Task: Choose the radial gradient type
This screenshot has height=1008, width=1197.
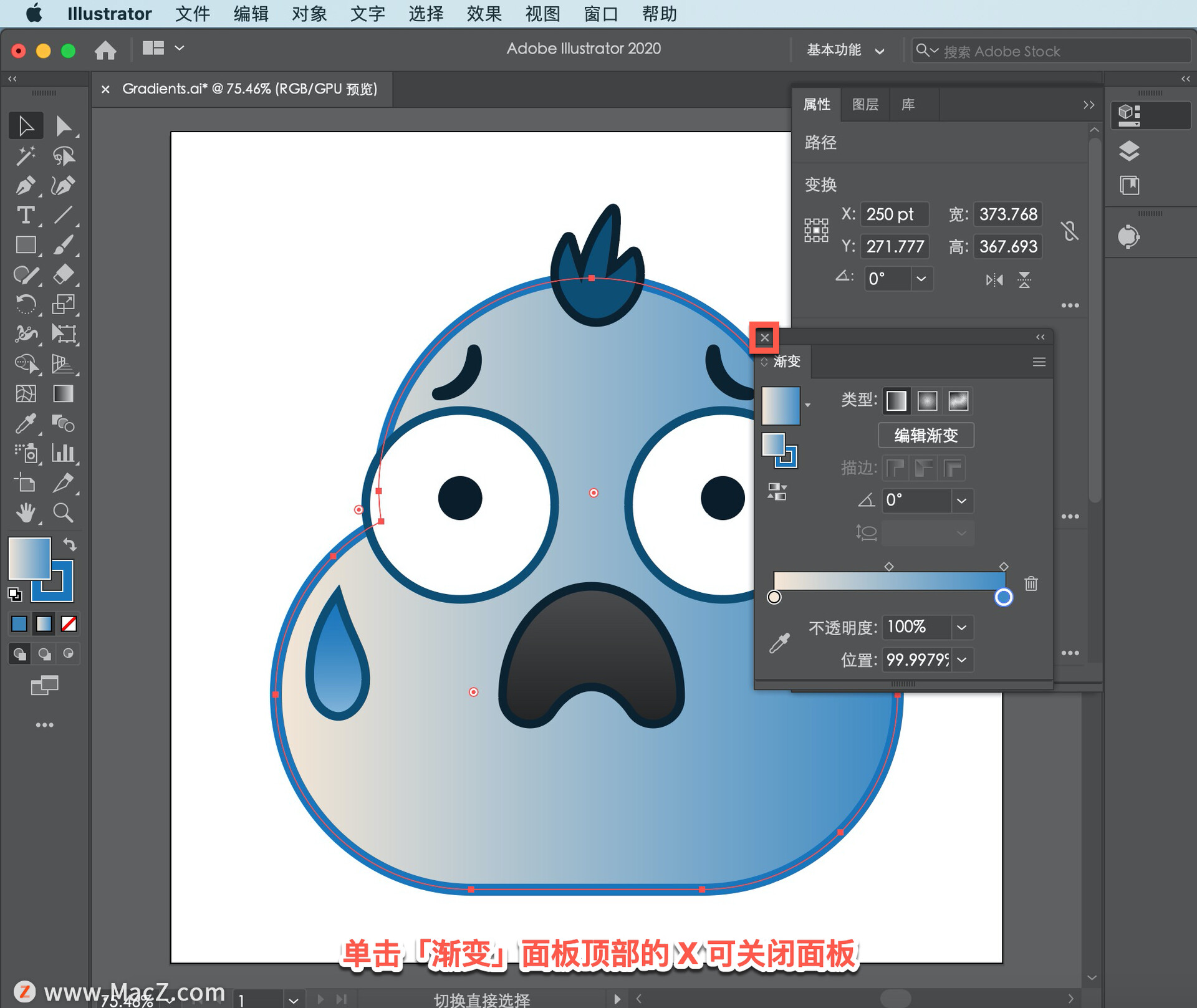Action: point(927,401)
